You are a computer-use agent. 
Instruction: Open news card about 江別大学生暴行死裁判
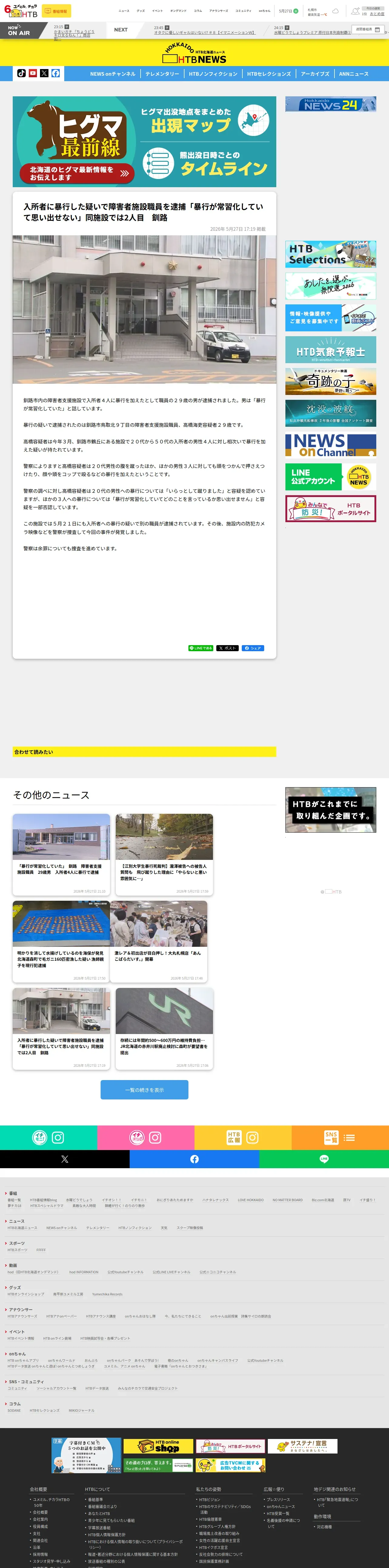[x=165, y=854]
